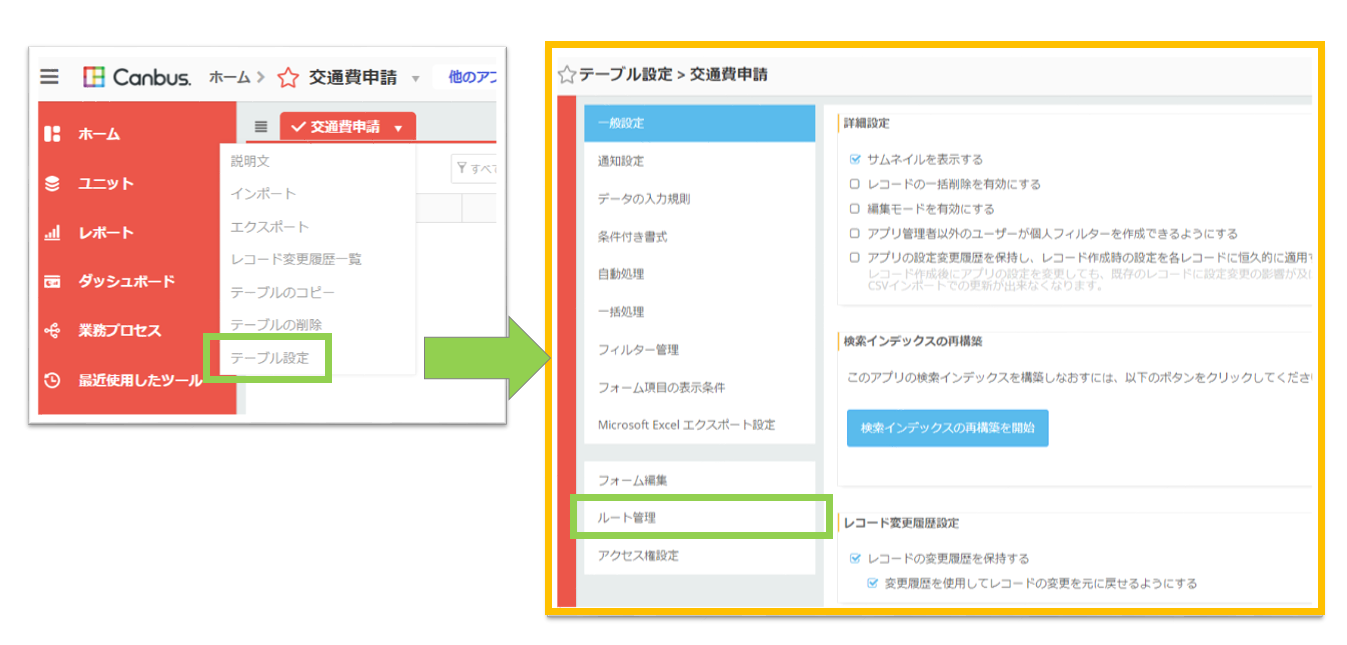Viewport: 1347px width, 645px height.
Task: Click the レポート bar chart icon
Action: pos(53,233)
